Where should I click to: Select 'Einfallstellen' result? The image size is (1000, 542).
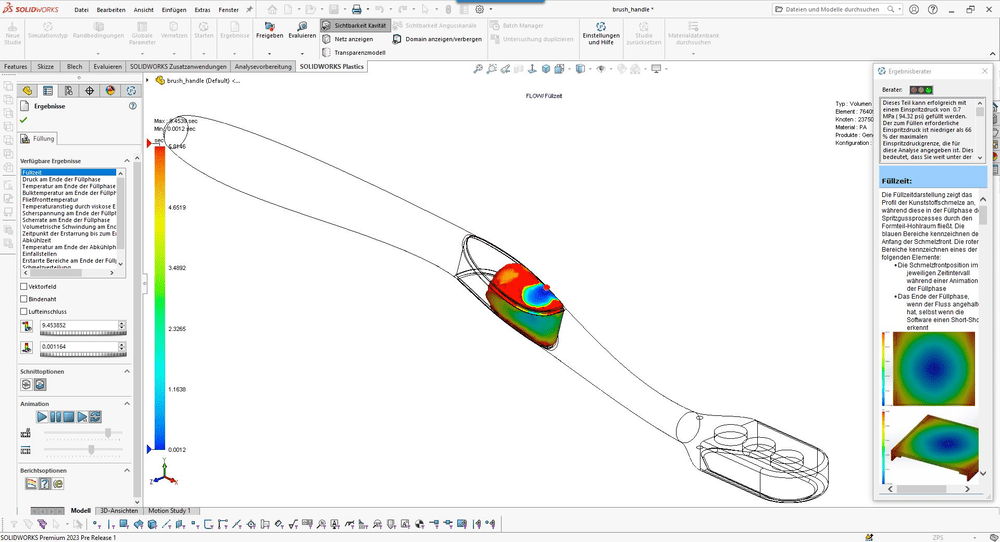(x=68, y=254)
